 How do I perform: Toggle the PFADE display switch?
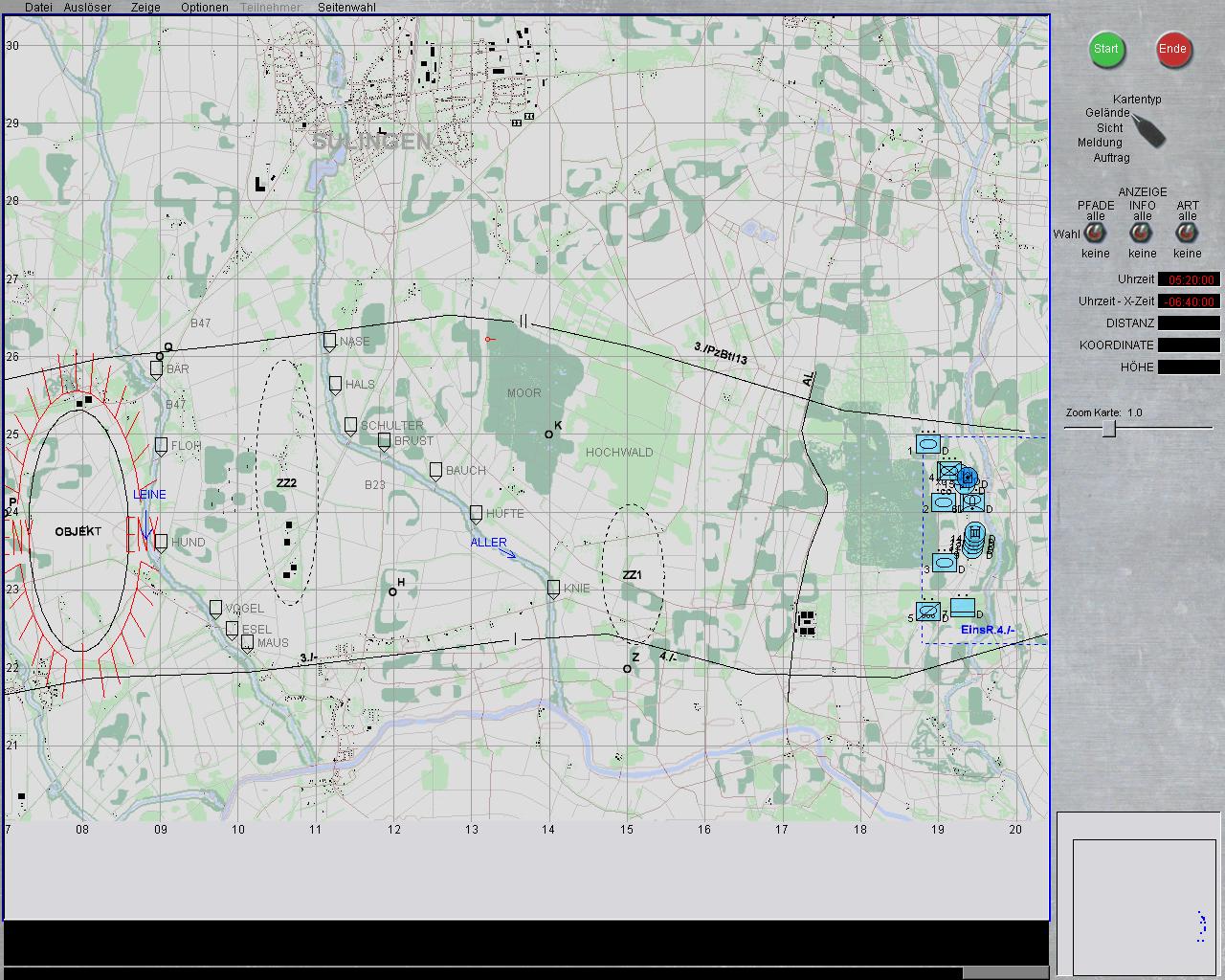click(x=1095, y=233)
